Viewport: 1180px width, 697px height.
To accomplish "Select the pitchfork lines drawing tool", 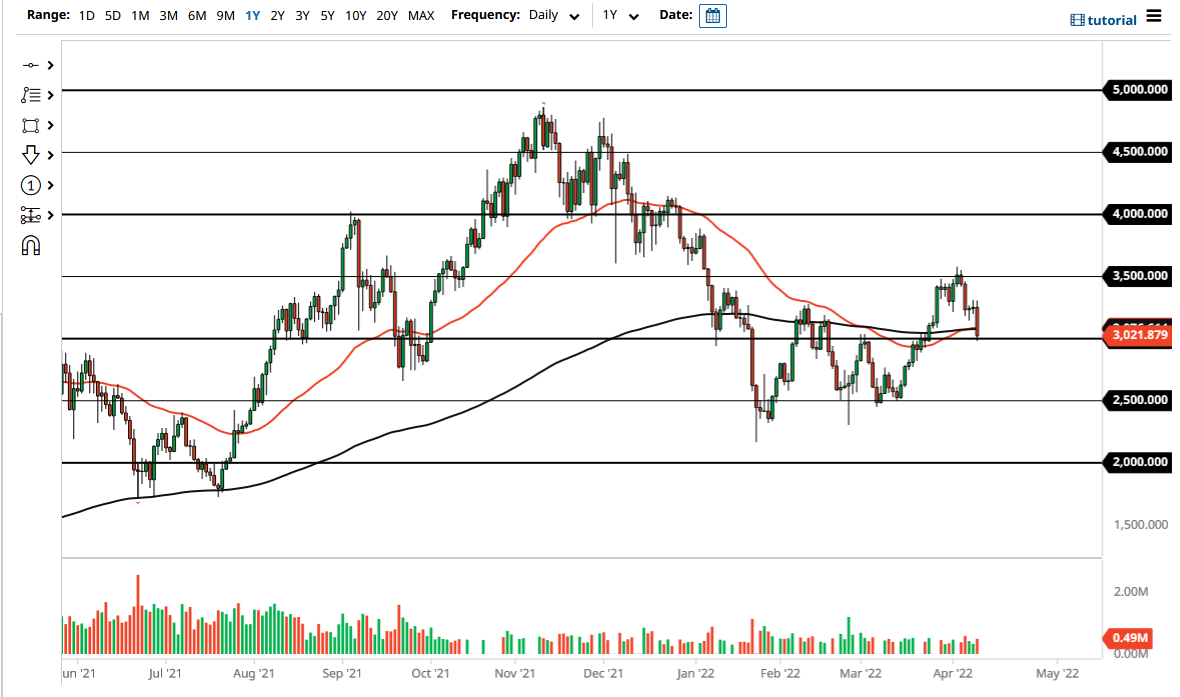I will 30,95.
